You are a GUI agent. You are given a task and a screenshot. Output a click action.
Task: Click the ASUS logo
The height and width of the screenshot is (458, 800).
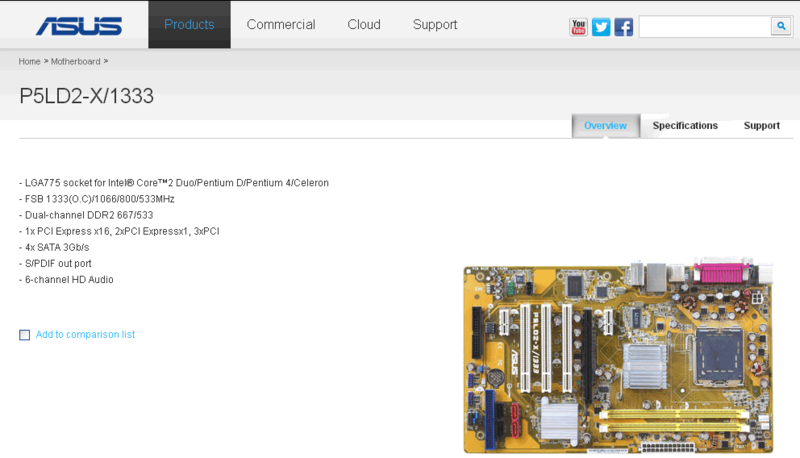[x=78, y=25]
